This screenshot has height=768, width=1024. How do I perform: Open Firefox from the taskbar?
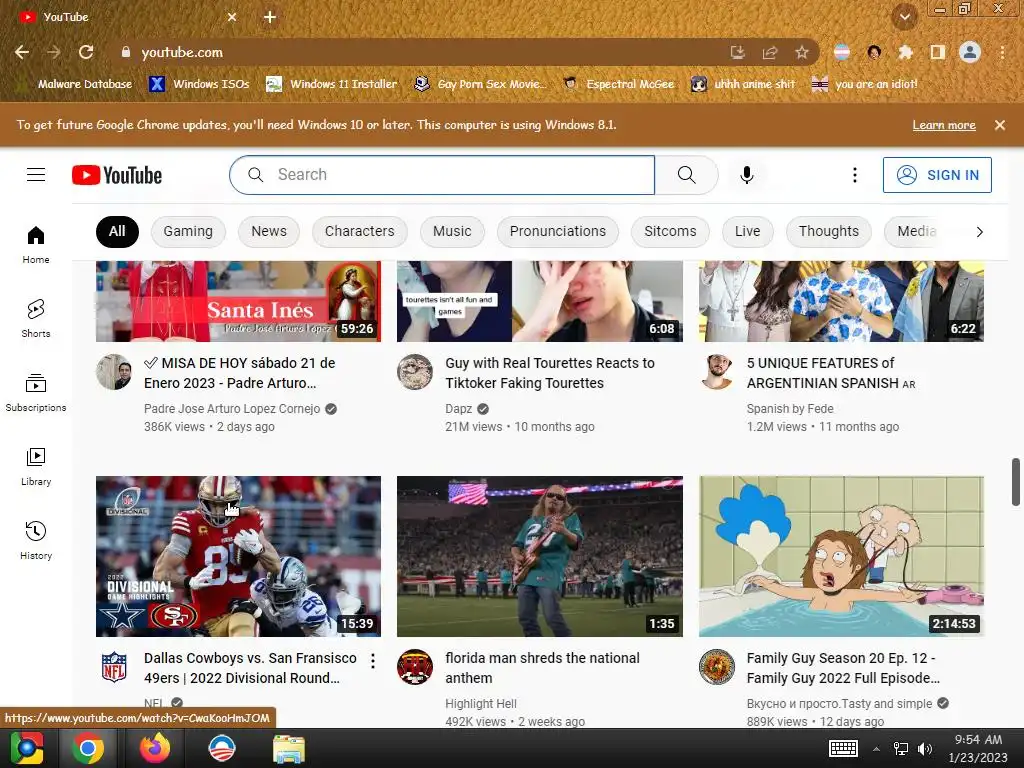point(155,748)
